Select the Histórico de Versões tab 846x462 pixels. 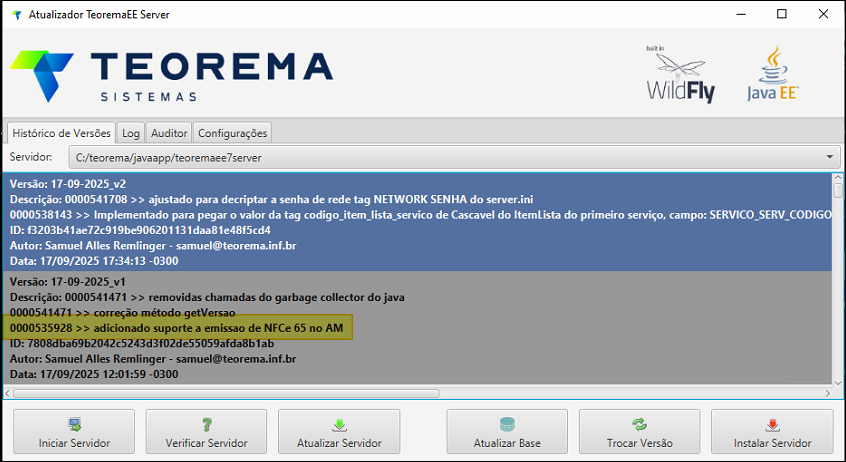(61, 133)
